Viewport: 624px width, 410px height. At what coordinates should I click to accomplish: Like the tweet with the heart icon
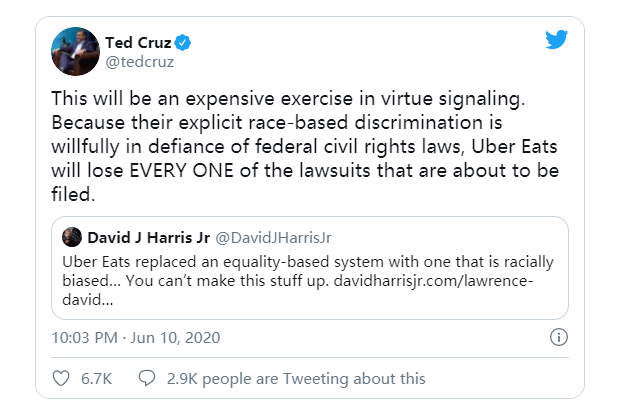pyautogui.click(x=61, y=379)
